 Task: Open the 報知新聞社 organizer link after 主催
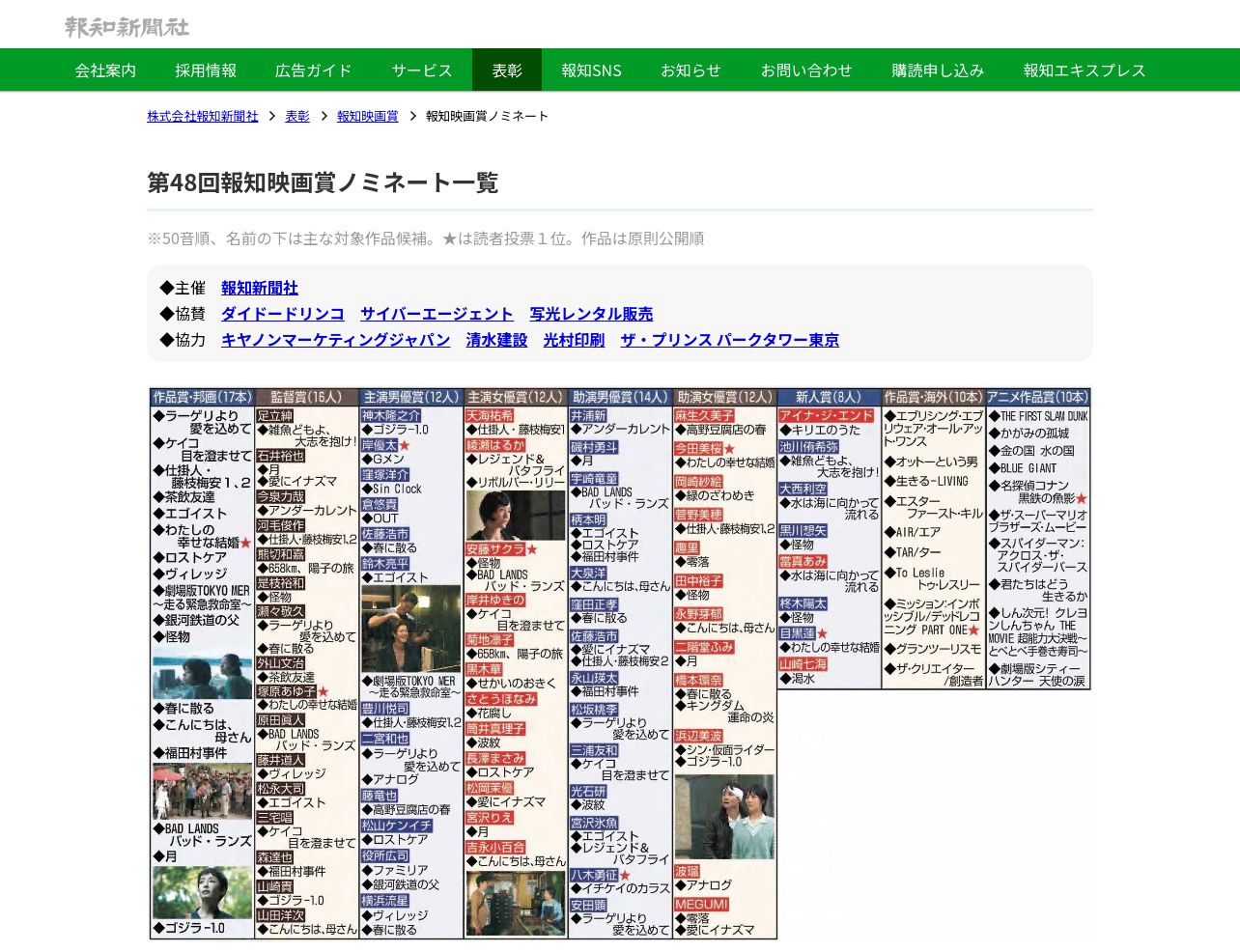260,288
